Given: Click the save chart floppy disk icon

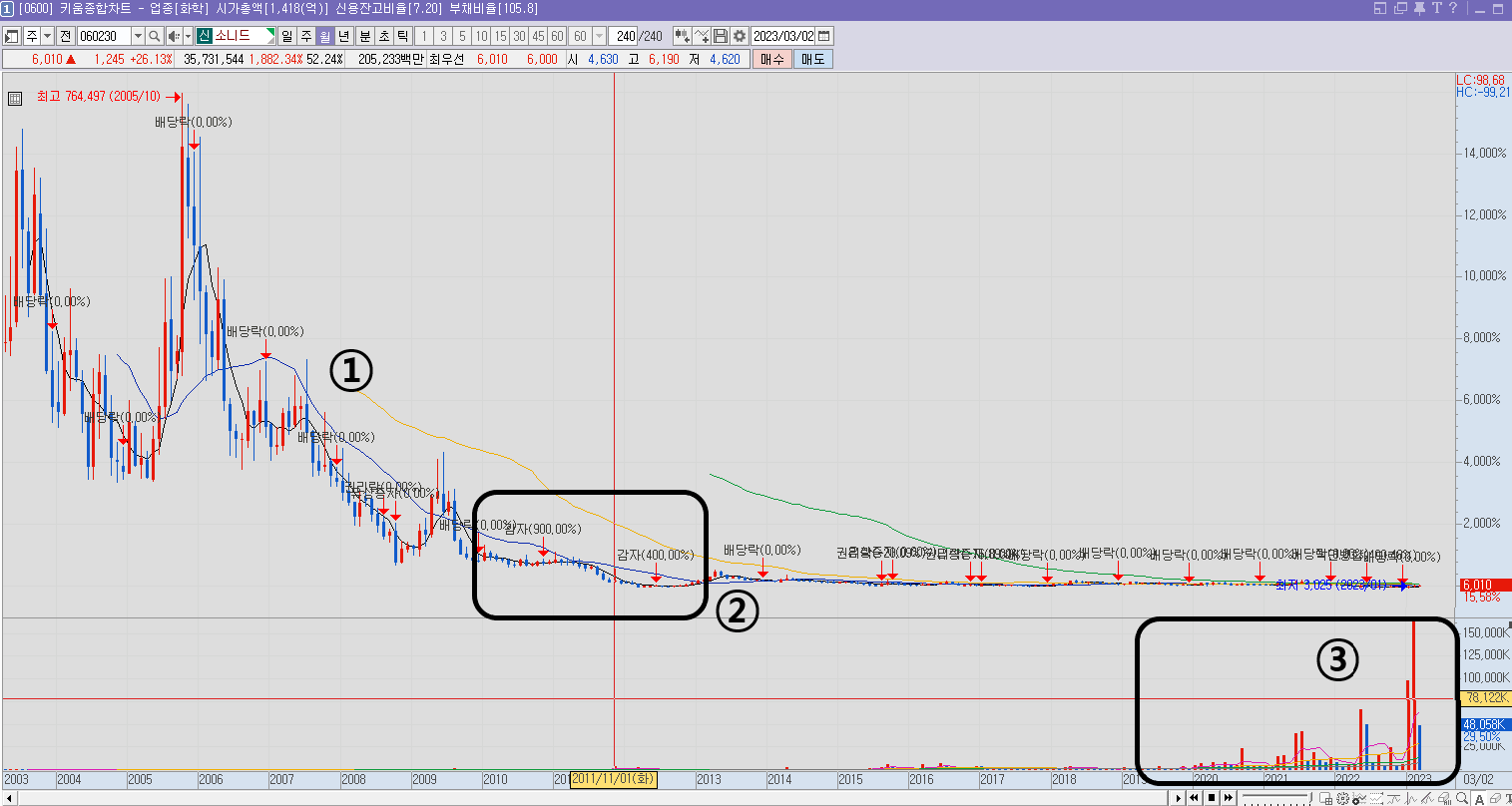Looking at the screenshot, I should point(721,36).
